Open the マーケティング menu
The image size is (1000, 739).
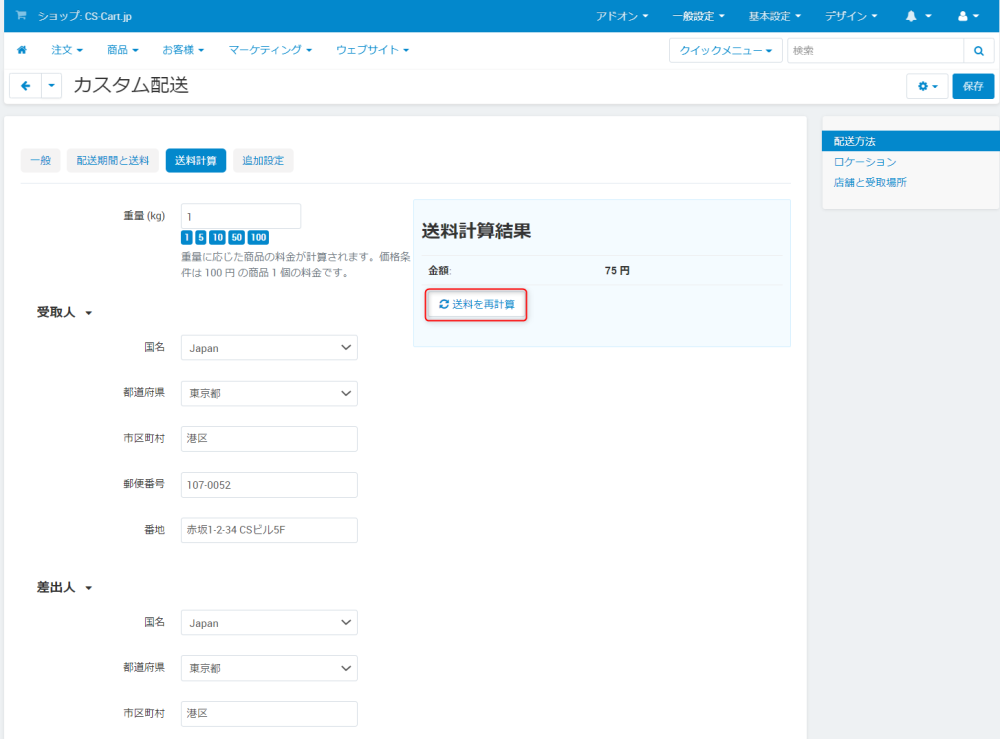[270, 50]
